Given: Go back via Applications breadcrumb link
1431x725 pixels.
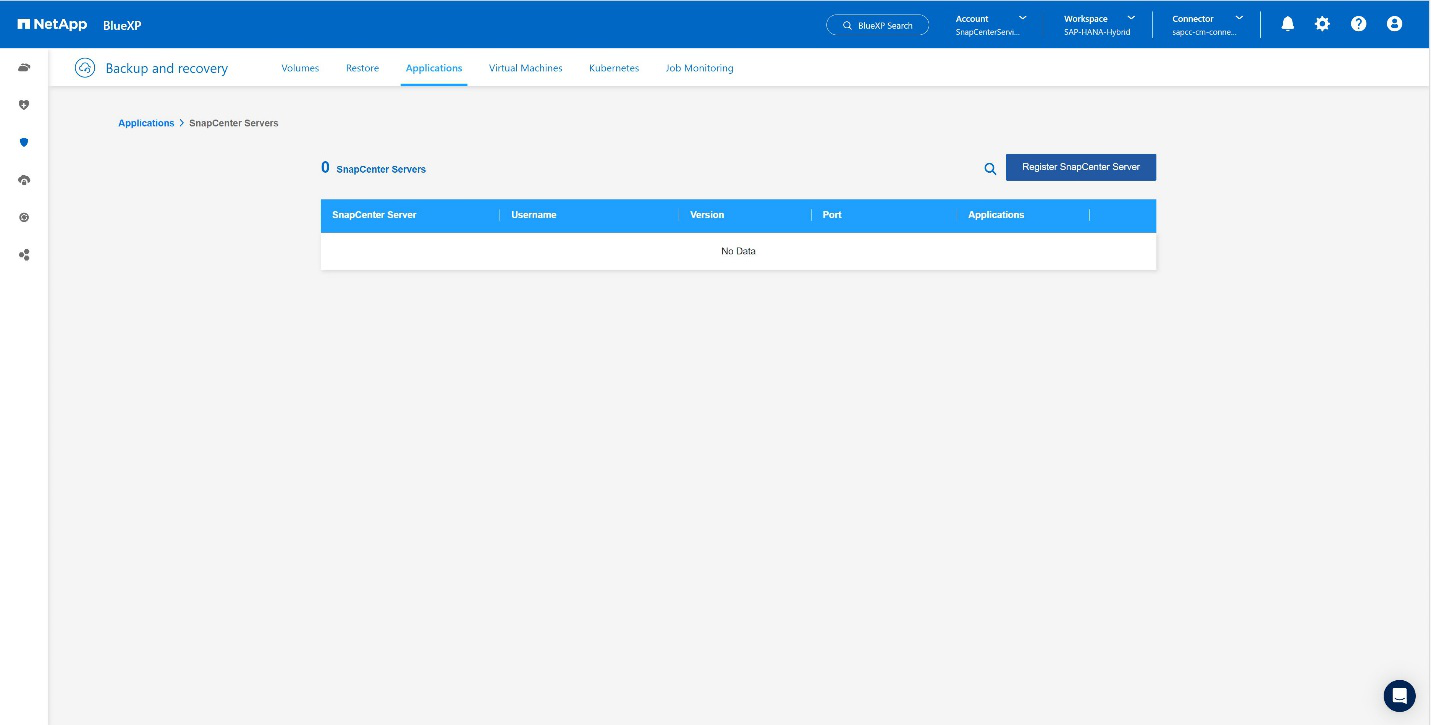Looking at the screenshot, I should 146,123.
